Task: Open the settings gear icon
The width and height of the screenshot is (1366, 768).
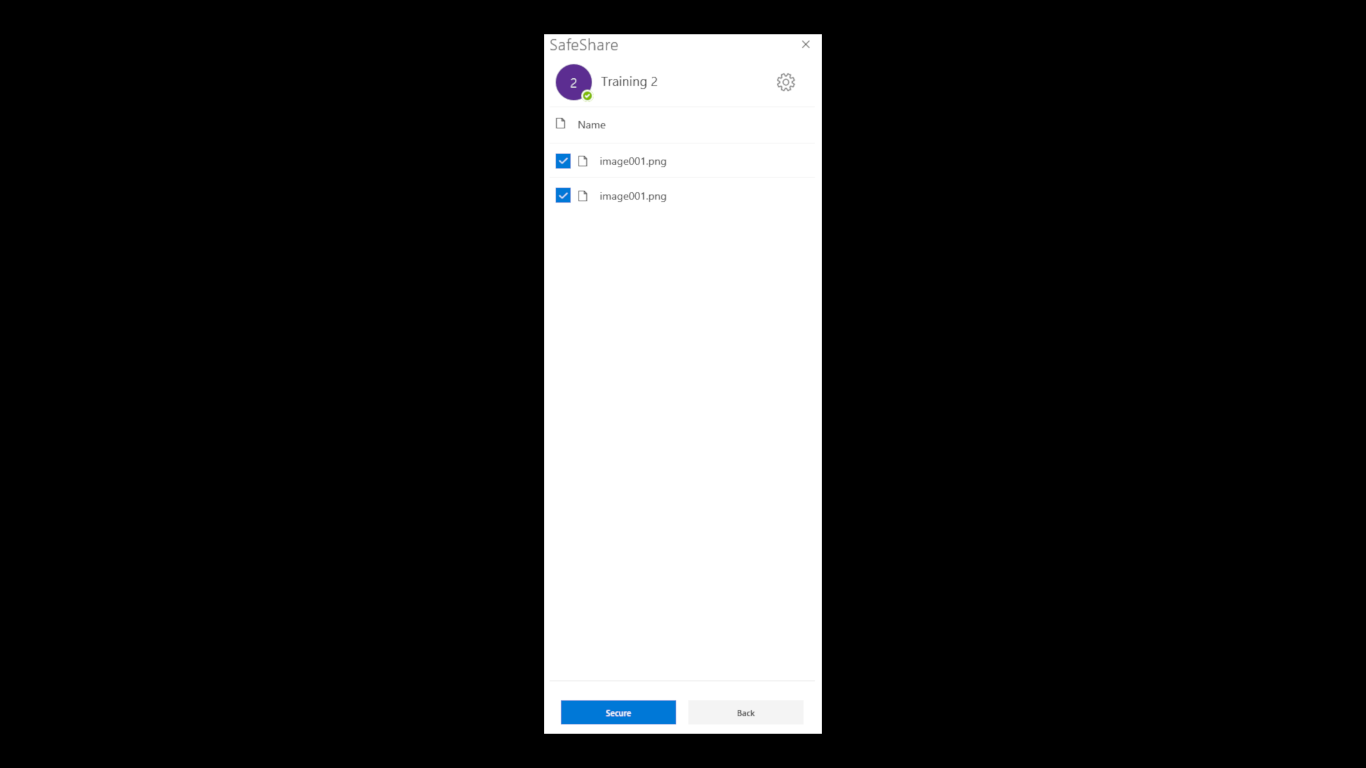Action: 786,82
